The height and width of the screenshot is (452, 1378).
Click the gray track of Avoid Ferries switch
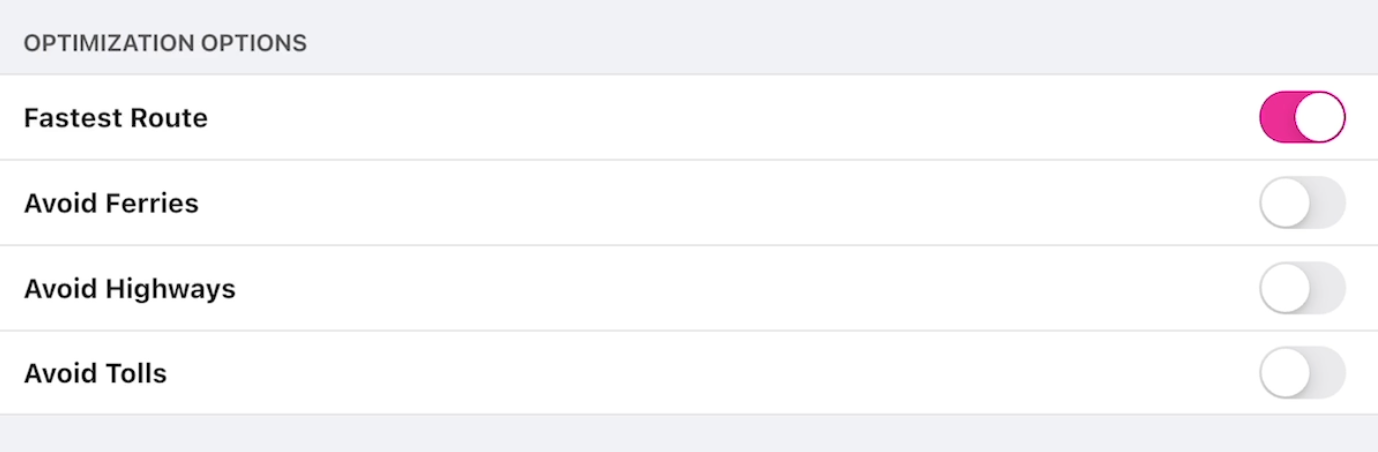click(x=1328, y=202)
